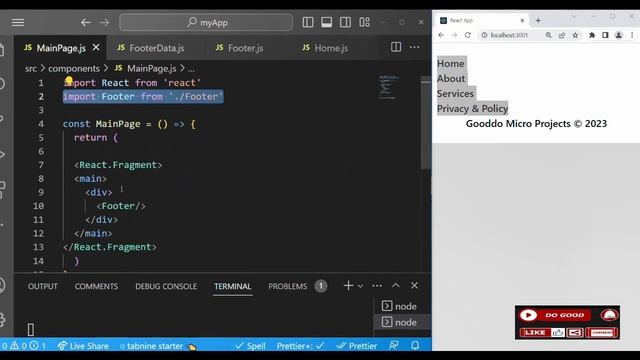Open the About link on the page
The height and width of the screenshot is (360, 640).
[x=451, y=78]
